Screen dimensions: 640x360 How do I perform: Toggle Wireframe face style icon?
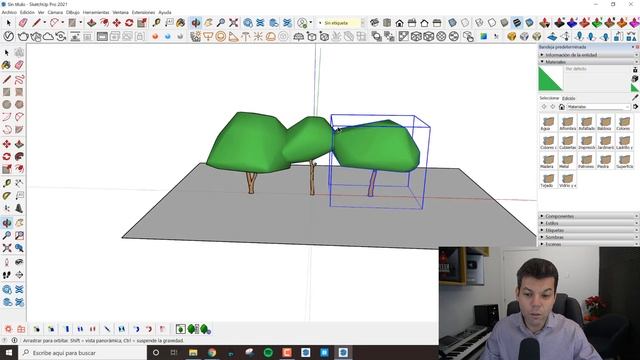479,23
